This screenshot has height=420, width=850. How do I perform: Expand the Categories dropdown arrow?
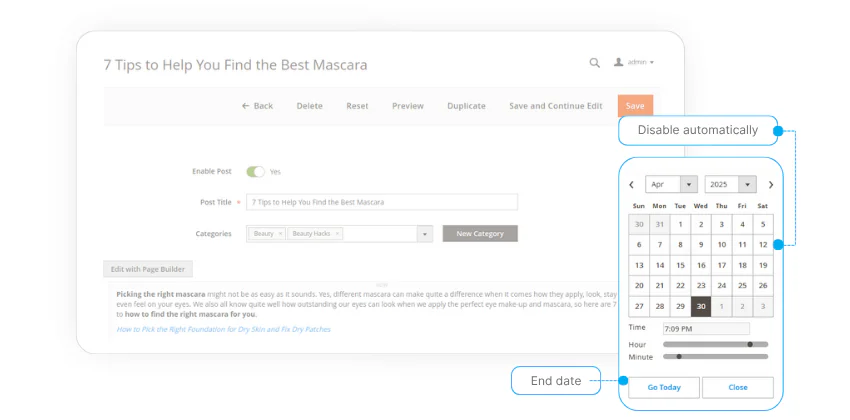click(424, 234)
